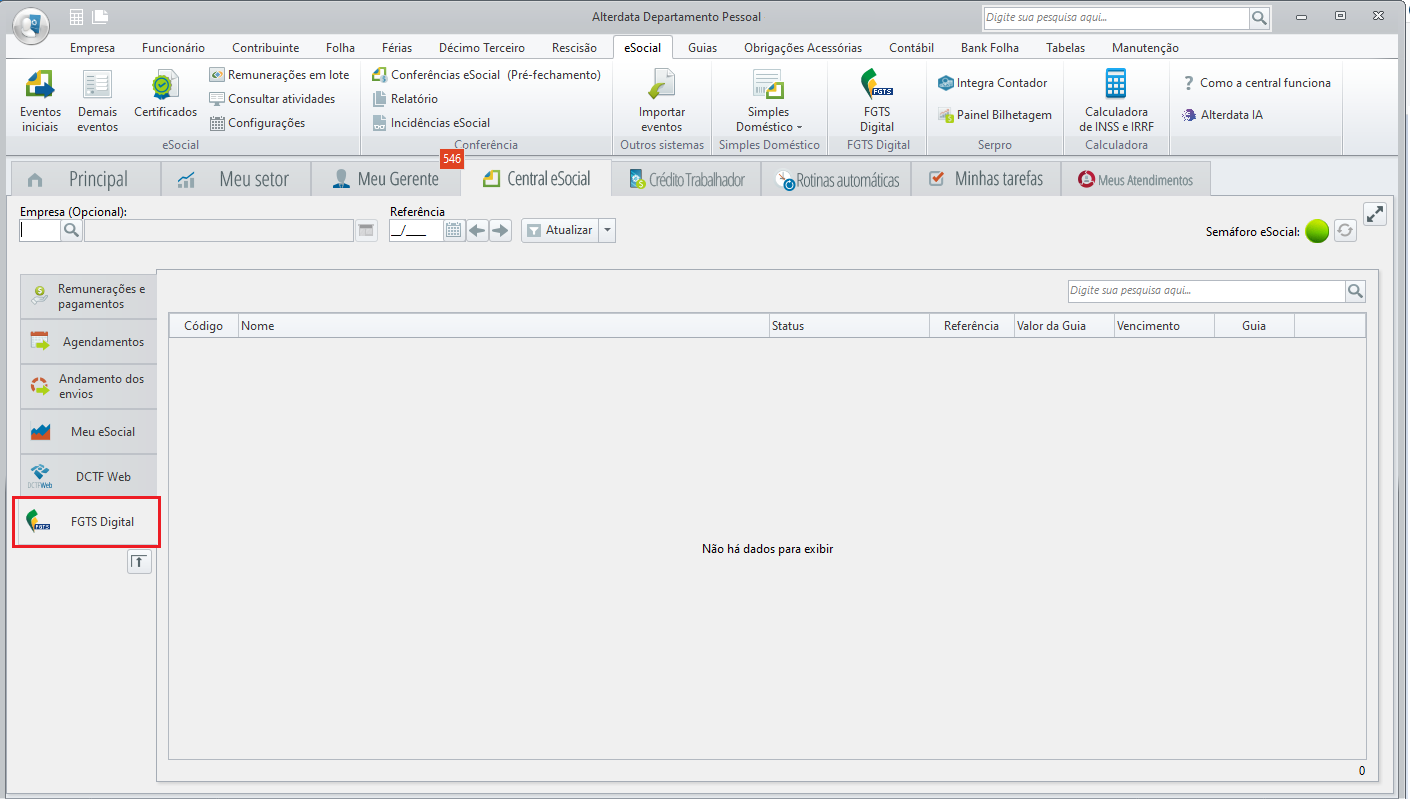Expand Atualizar dropdown arrow
1413x803 pixels.
pyautogui.click(x=607, y=230)
